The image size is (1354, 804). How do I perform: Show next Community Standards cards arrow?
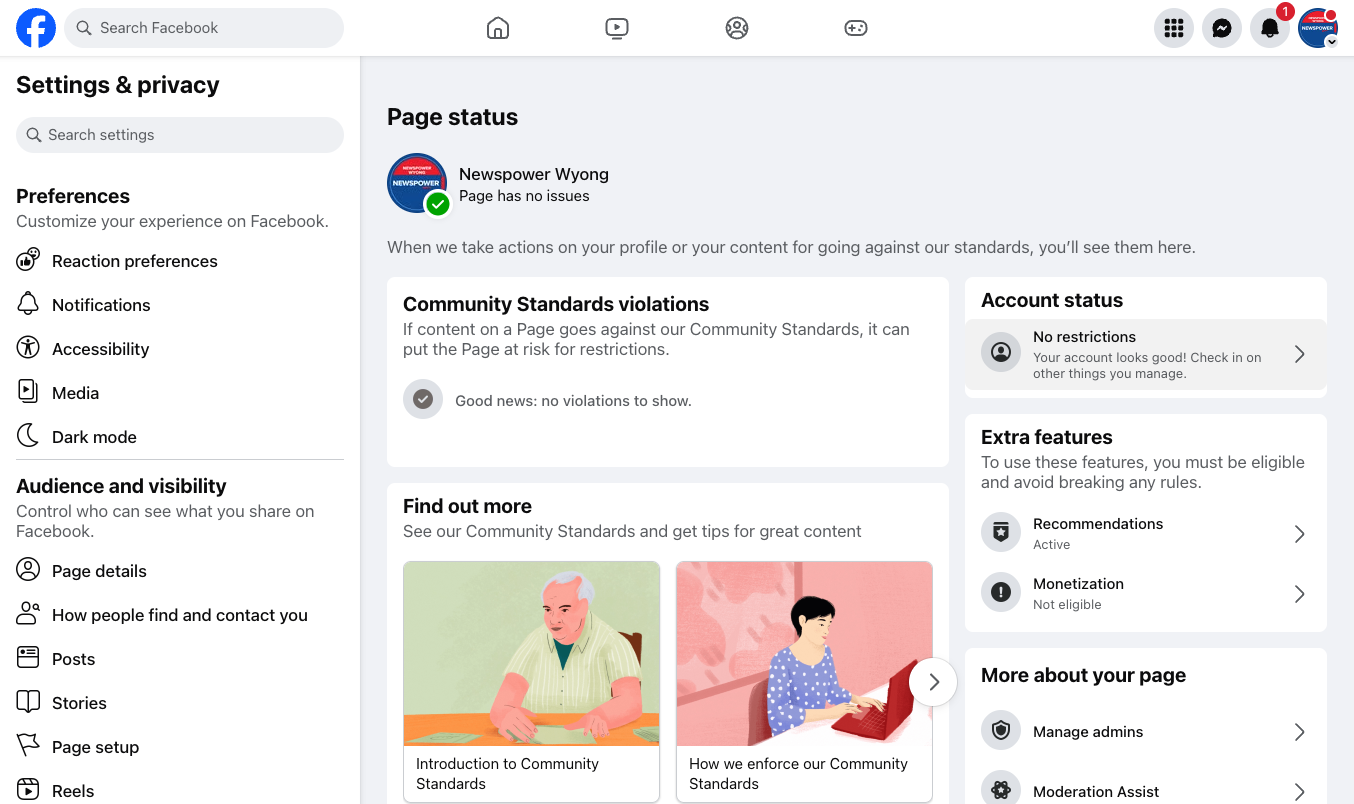(x=933, y=682)
